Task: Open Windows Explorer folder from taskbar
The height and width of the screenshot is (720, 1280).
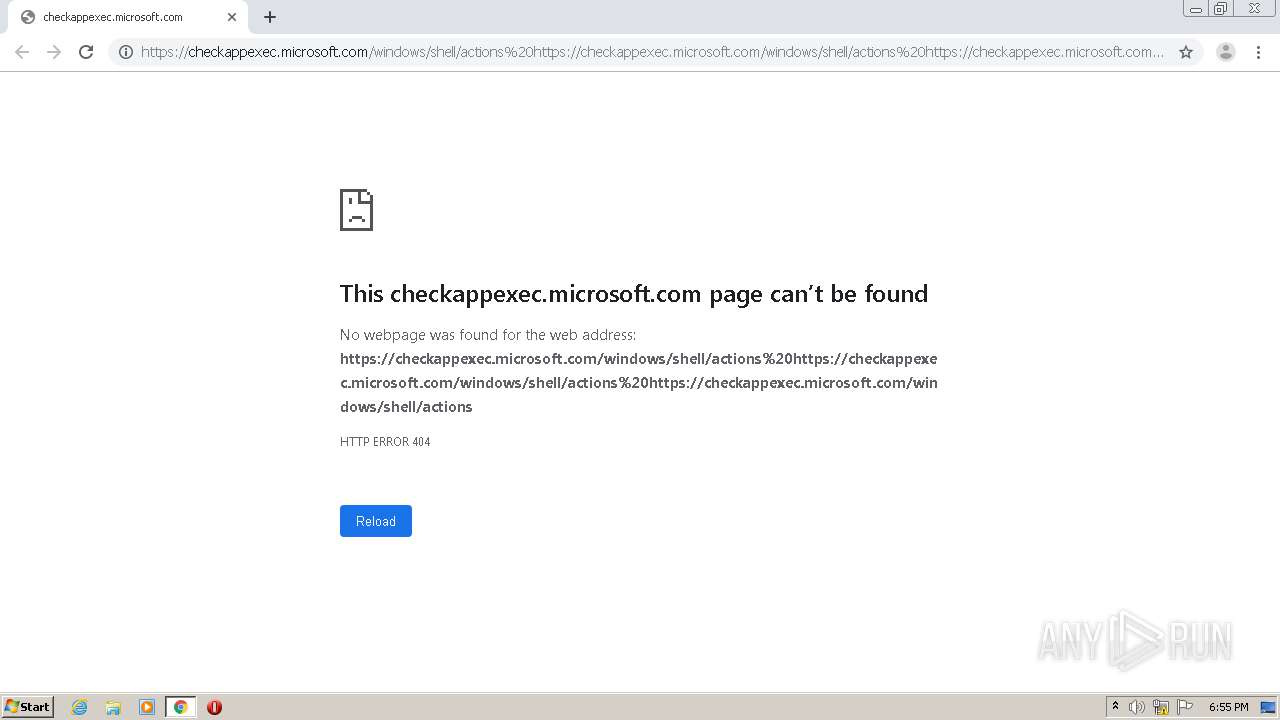Action: pos(113,707)
